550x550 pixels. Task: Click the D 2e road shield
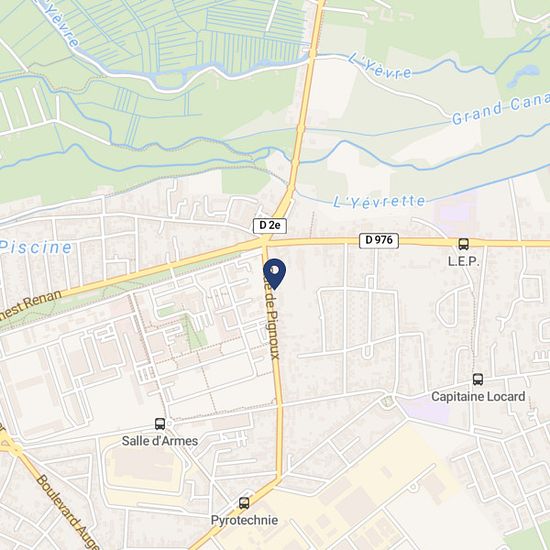coord(270,226)
